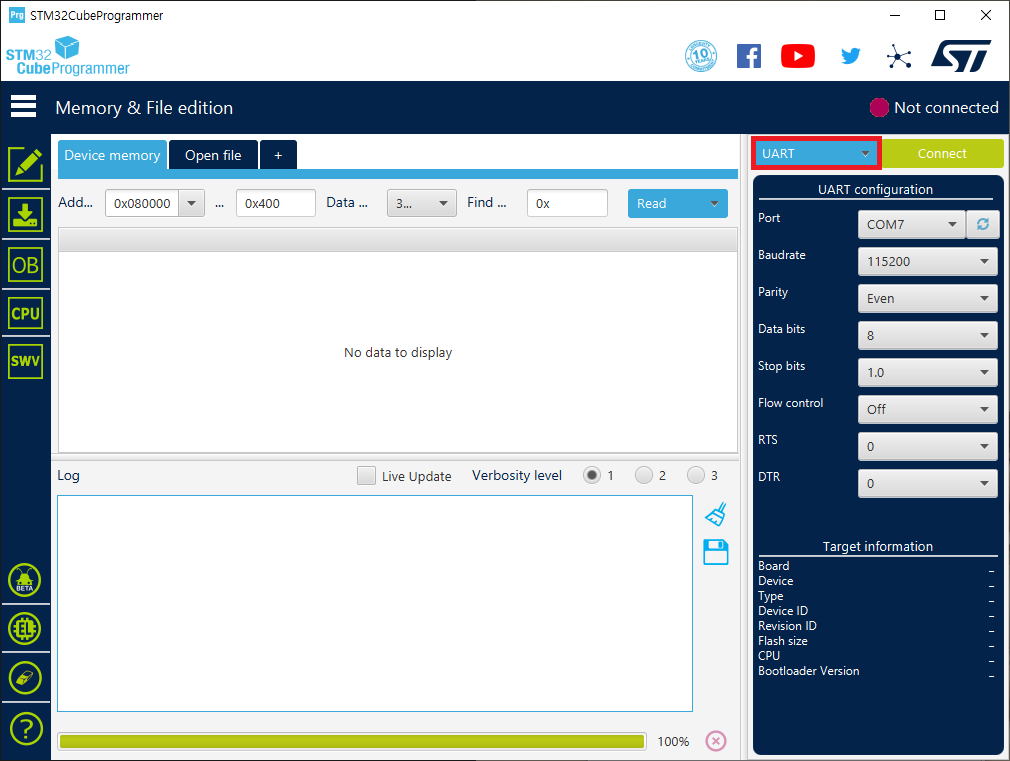Open the DTR dropdown
The width and height of the screenshot is (1010, 761).
pos(928,483)
